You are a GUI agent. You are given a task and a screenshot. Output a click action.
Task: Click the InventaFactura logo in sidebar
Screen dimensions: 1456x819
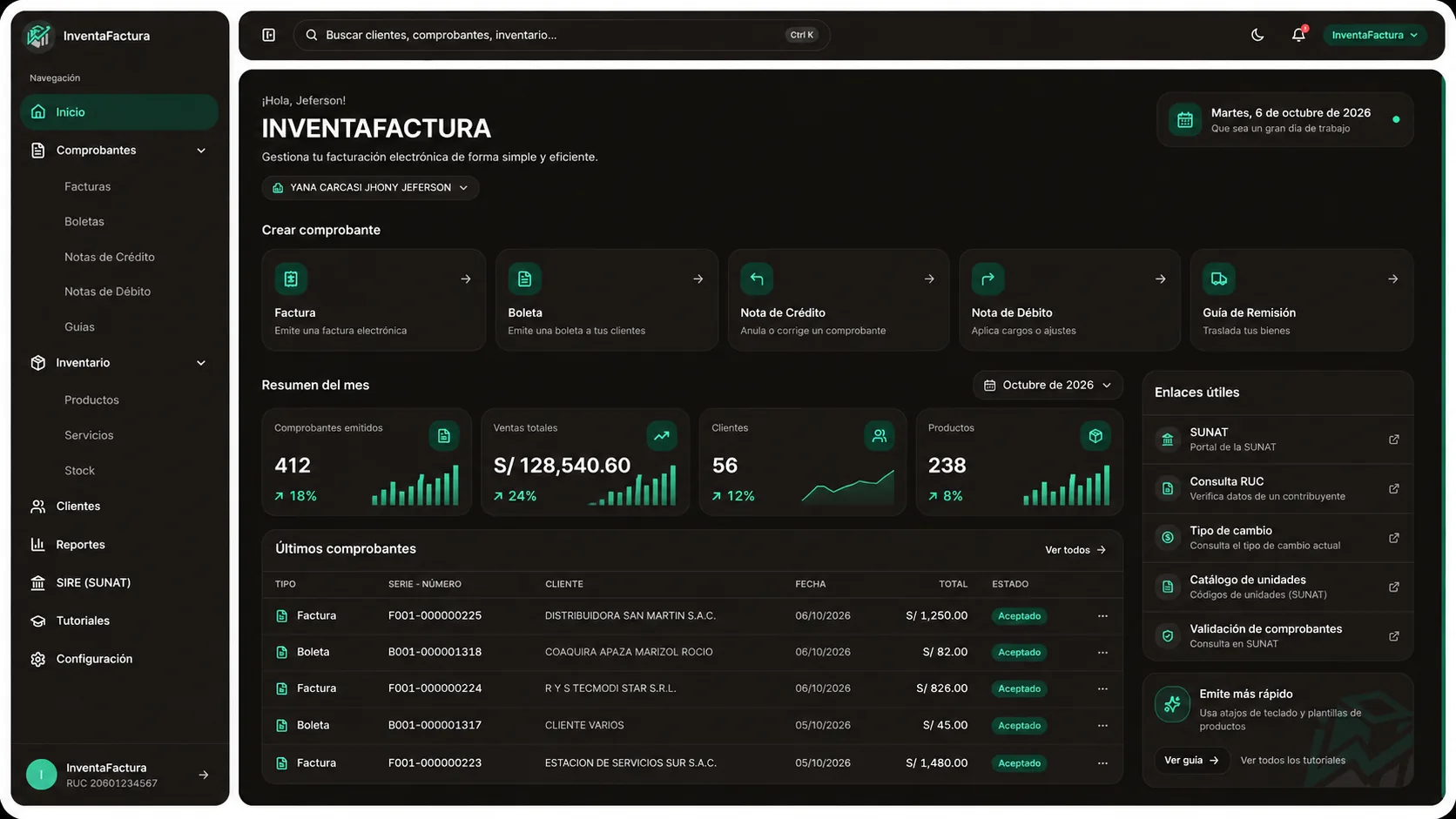pyautogui.click(x=38, y=36)
